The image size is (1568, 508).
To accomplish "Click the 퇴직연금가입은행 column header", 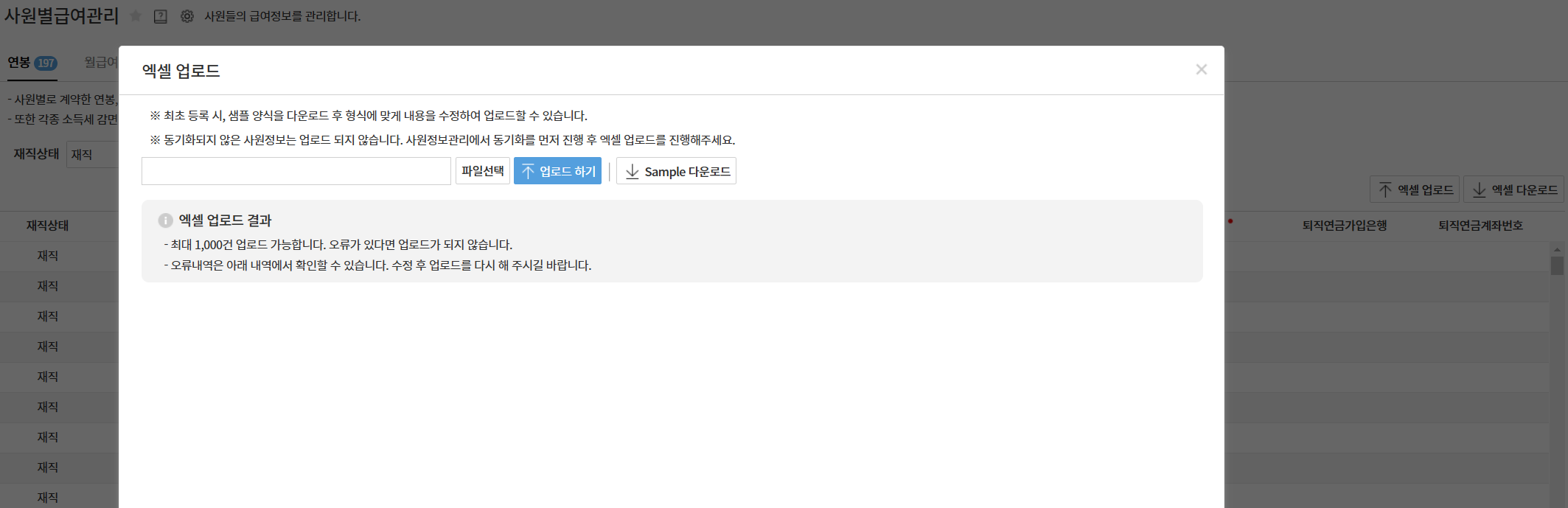I will pyautogui.click(x=1345, y=226).
